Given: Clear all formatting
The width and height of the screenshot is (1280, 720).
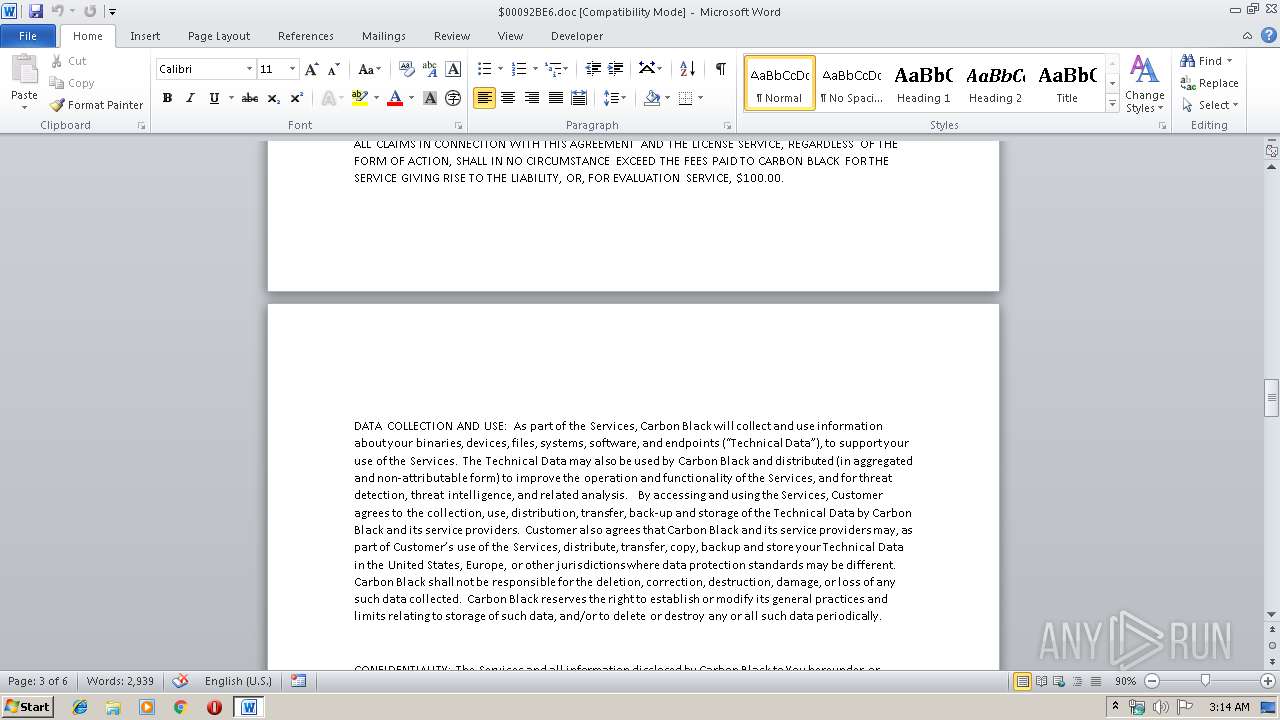Looking at the screenshot, I should point(406,69).
